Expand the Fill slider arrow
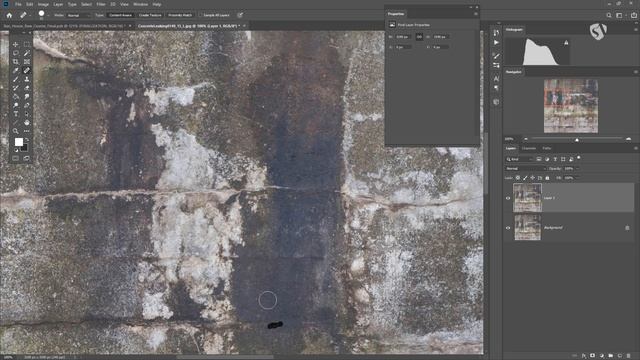The width and height of the screenshot is (640, 360). (577, 178)
